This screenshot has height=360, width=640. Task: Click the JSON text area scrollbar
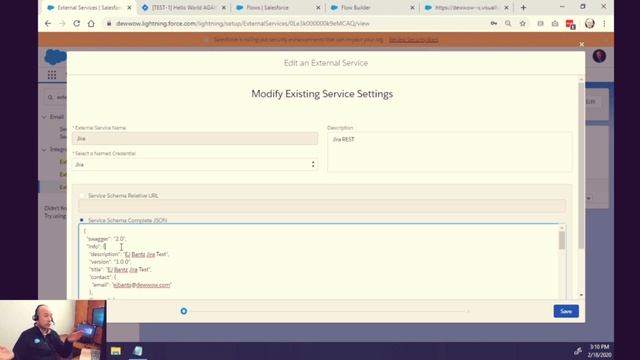click(562, 241)
